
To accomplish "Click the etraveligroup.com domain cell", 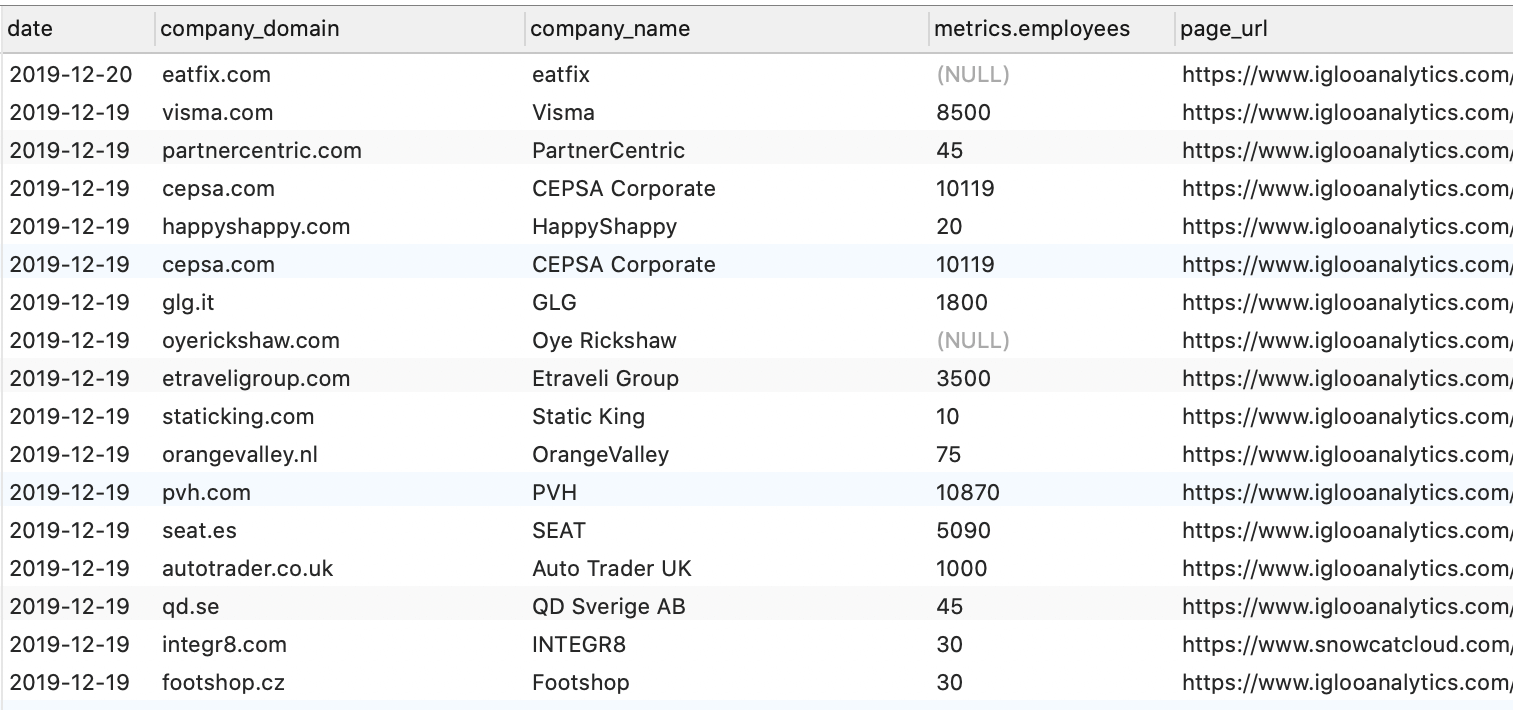I will pyautogui.click(x=256, y=379).
